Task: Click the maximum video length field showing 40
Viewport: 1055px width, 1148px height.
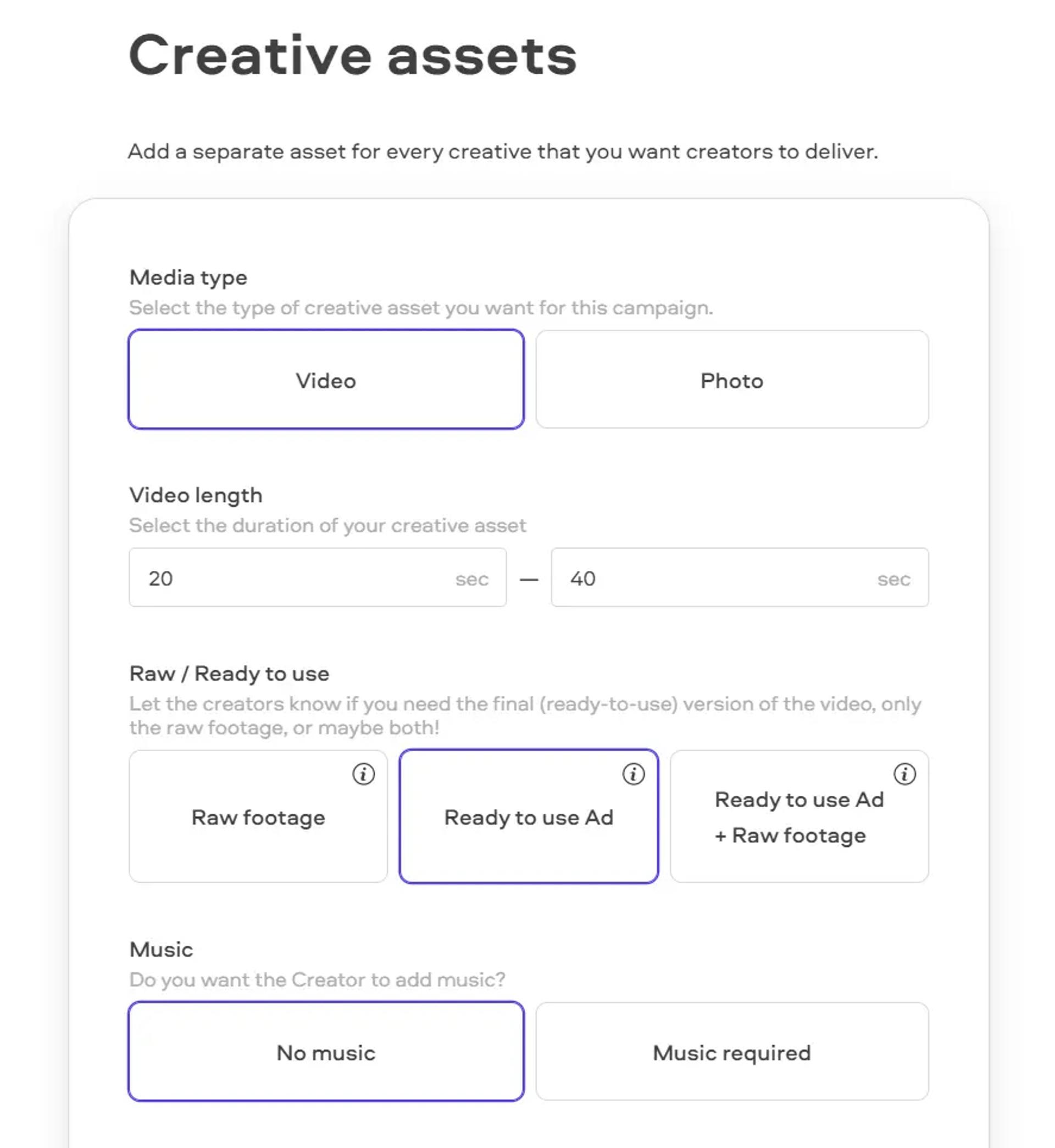Action: pyautogui.click(x=740, y=577)
